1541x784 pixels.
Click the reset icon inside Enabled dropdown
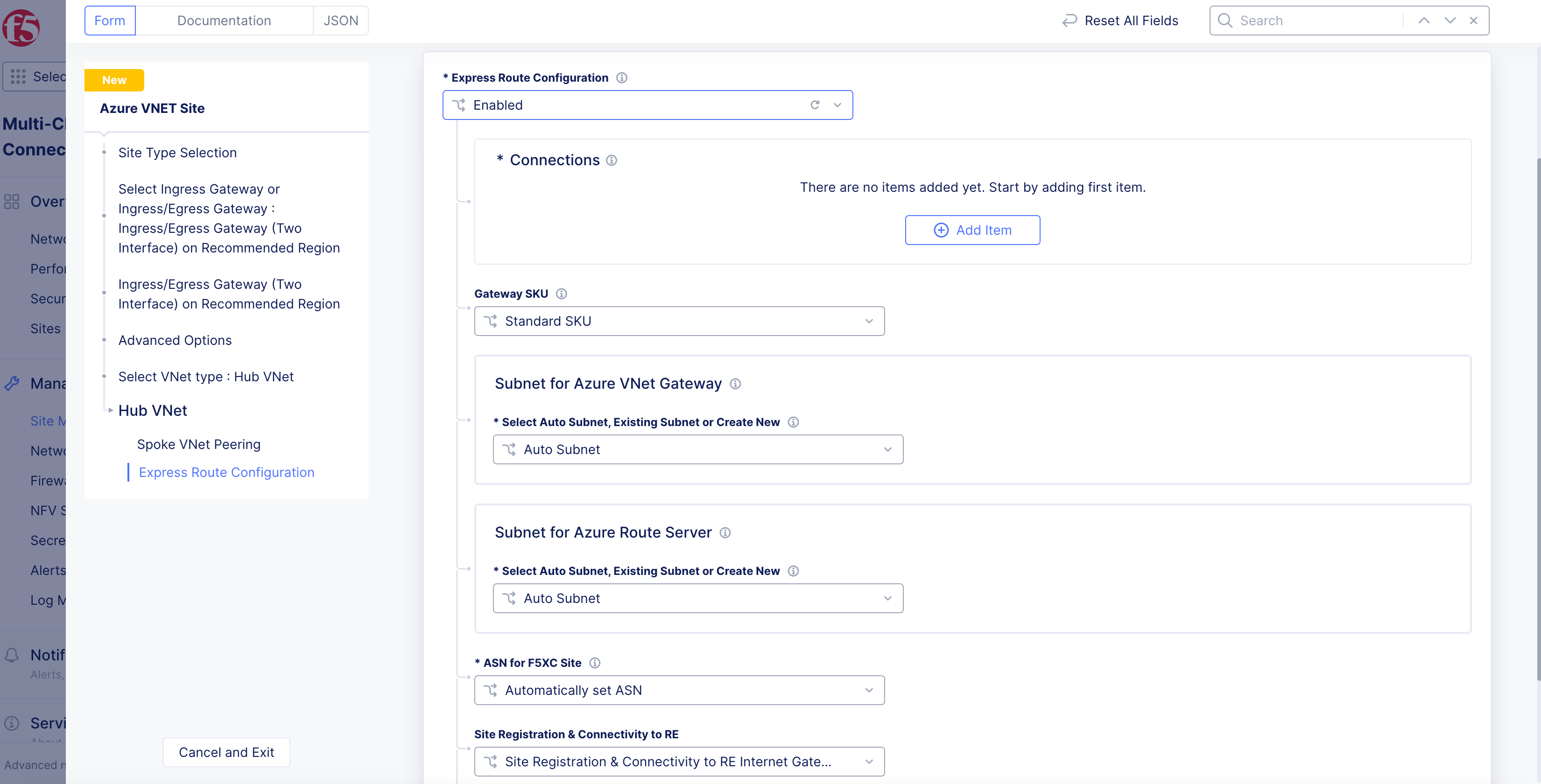coord(815,105)
